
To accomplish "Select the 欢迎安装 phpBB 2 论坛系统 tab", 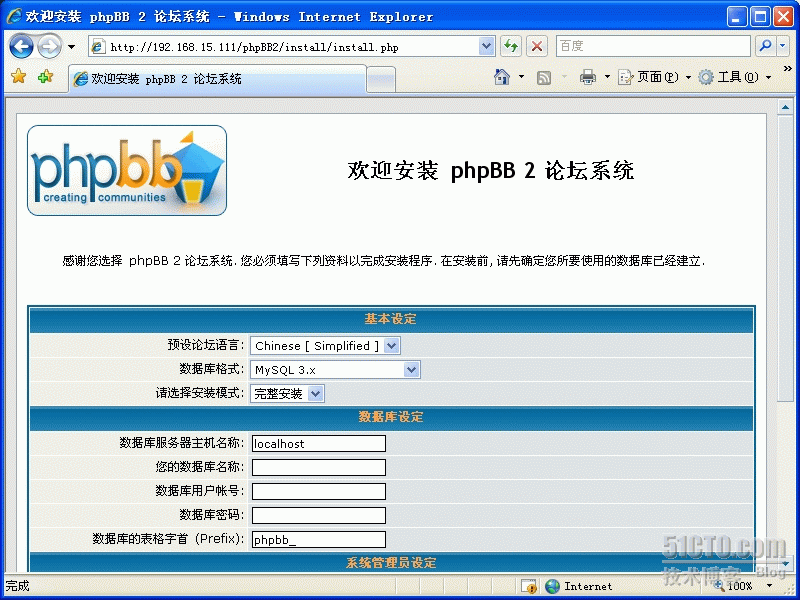I will [x=217, y=79].
